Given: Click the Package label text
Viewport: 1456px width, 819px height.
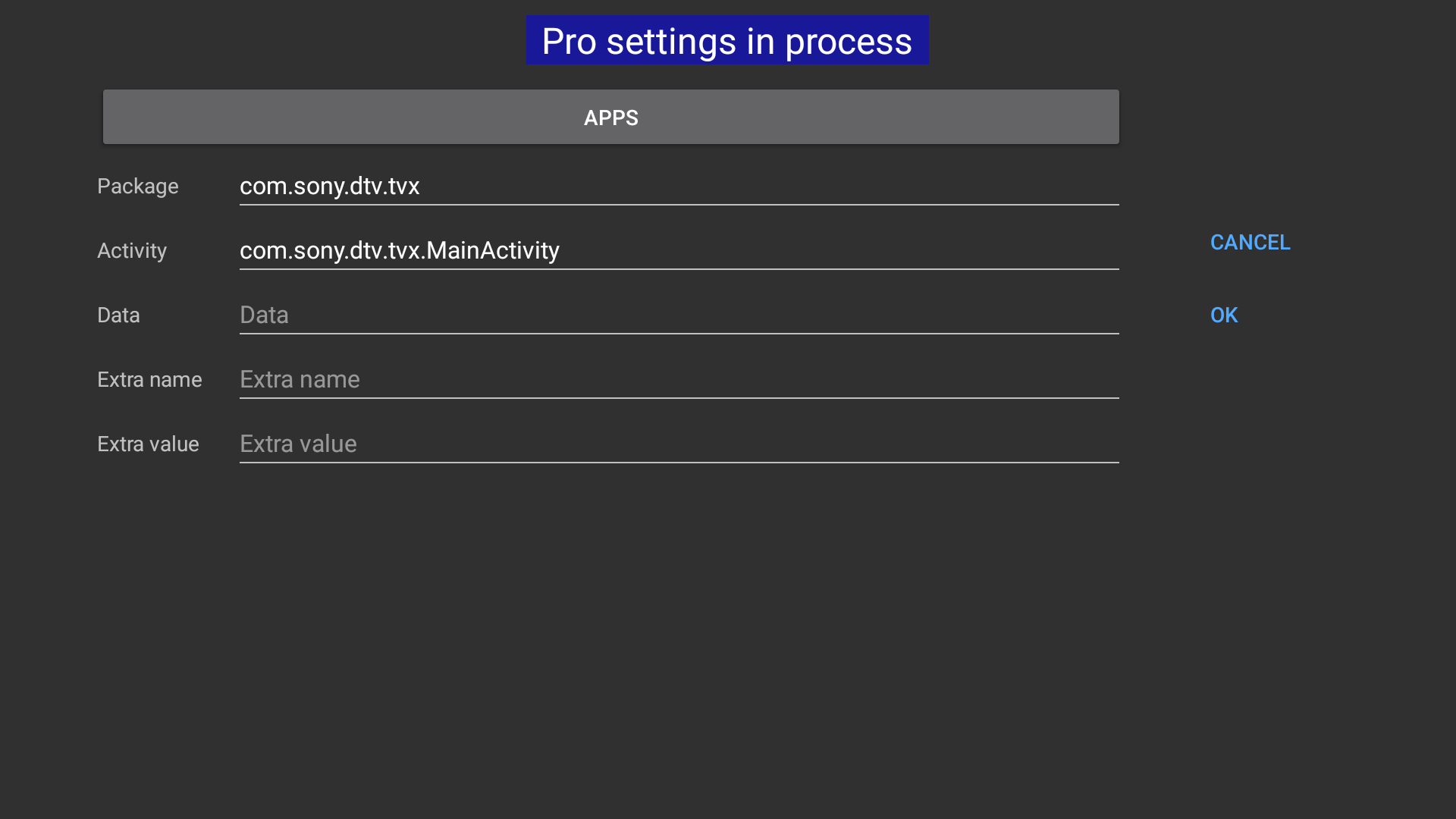Looking at the screenshot, I should (x=138, y=187).
